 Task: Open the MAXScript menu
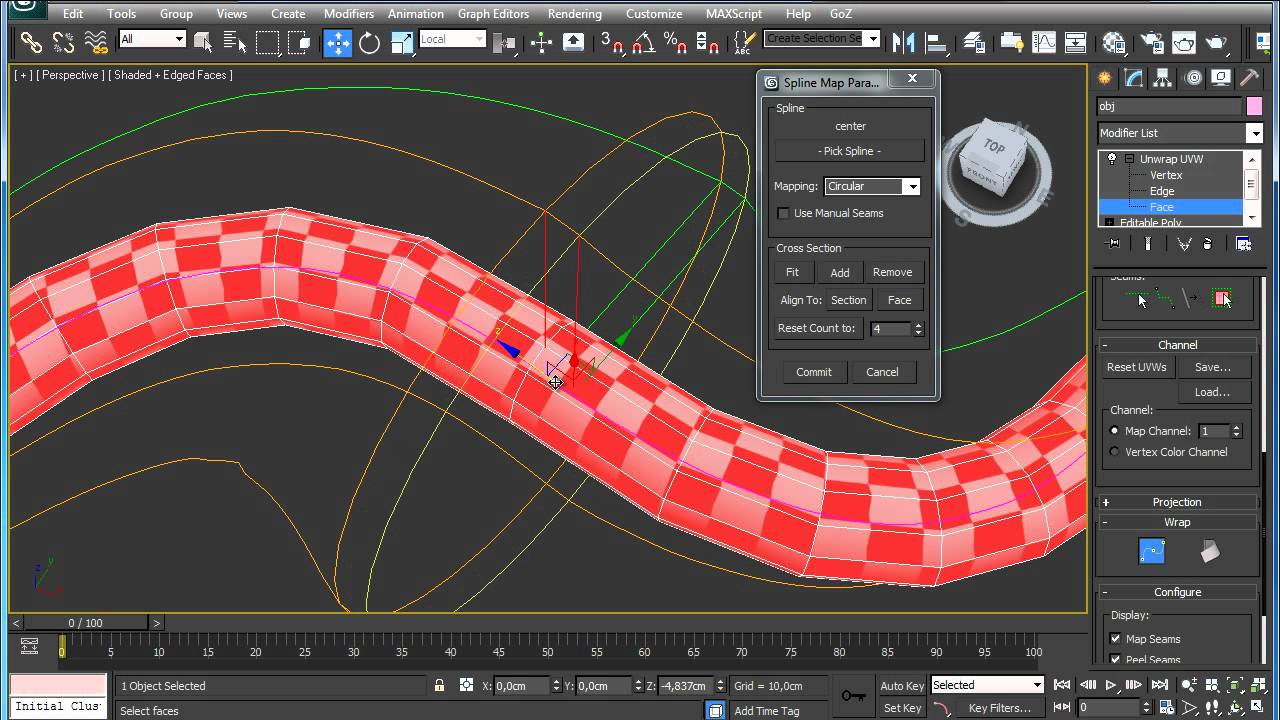[734, 14]
